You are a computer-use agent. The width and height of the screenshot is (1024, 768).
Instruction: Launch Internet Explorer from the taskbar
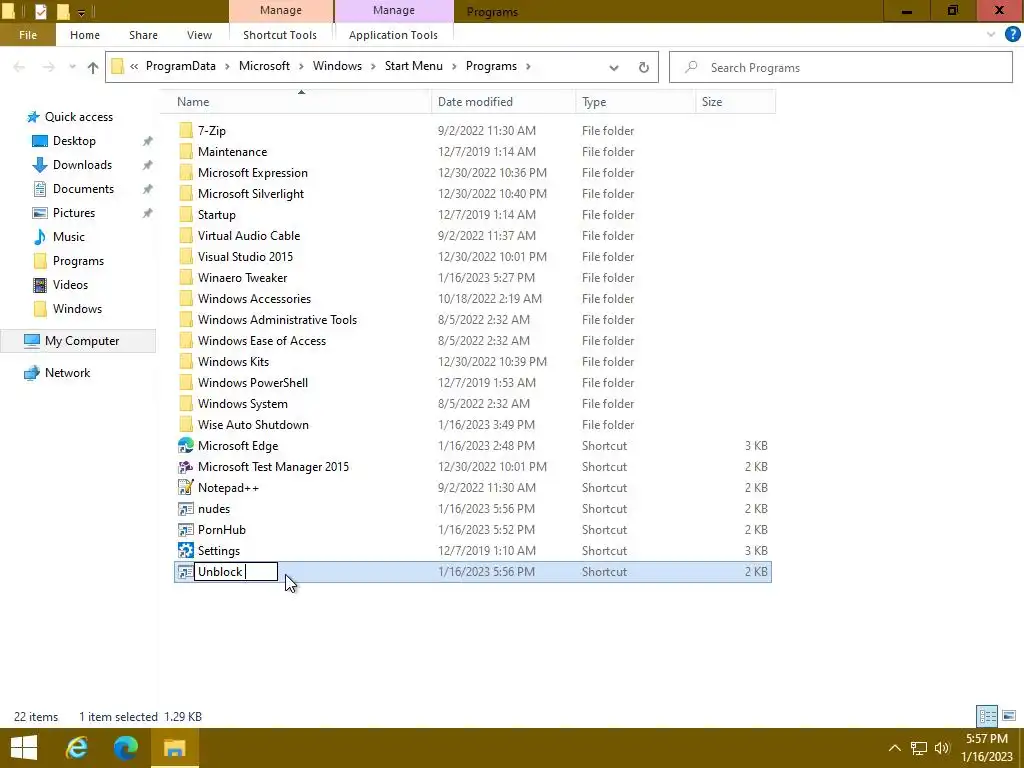tap(76, 748)
